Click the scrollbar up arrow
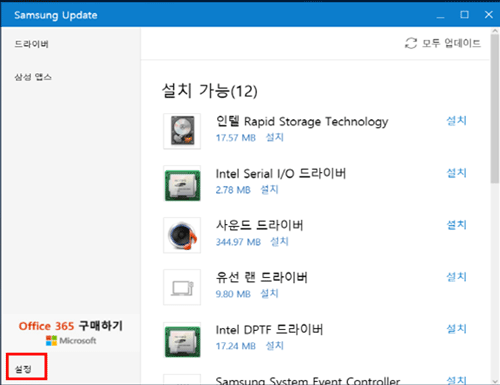 click(x=495, y=31)
